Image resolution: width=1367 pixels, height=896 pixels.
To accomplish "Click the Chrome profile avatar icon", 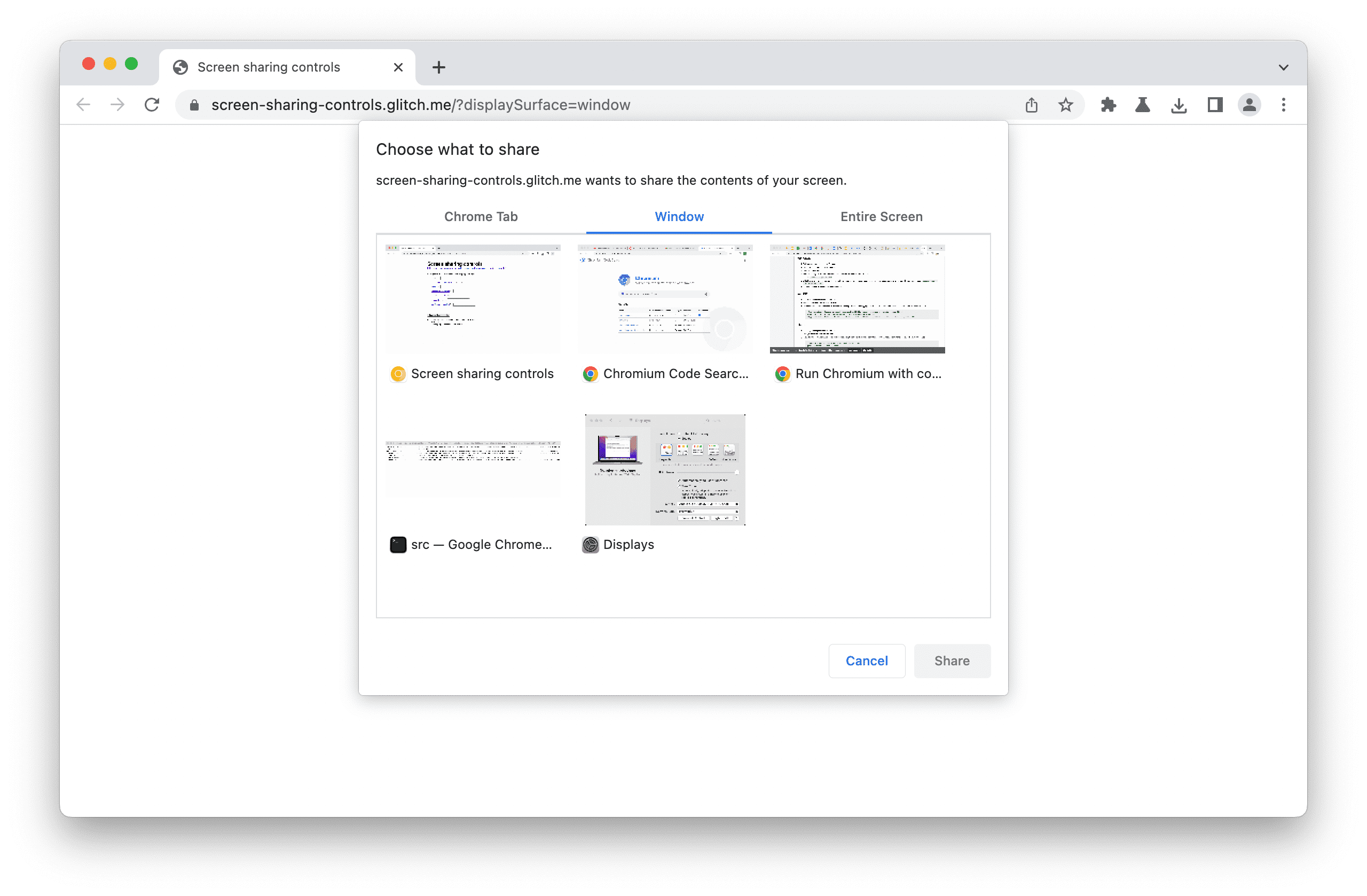I will click(1249, 104).
